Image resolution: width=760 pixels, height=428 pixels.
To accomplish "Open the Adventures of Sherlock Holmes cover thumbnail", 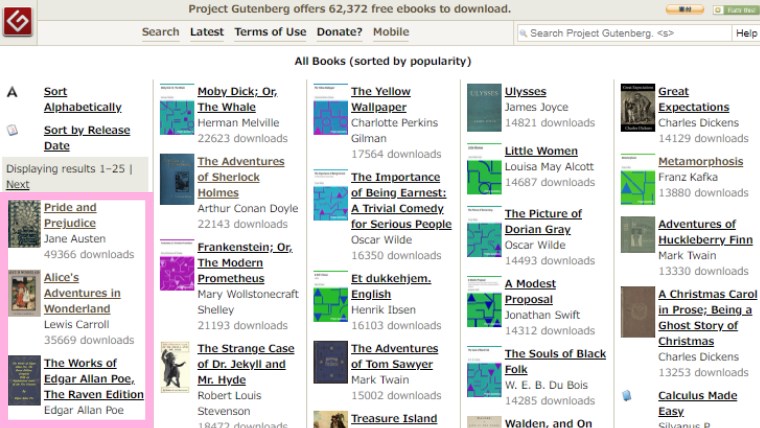I will click(177, 179).
